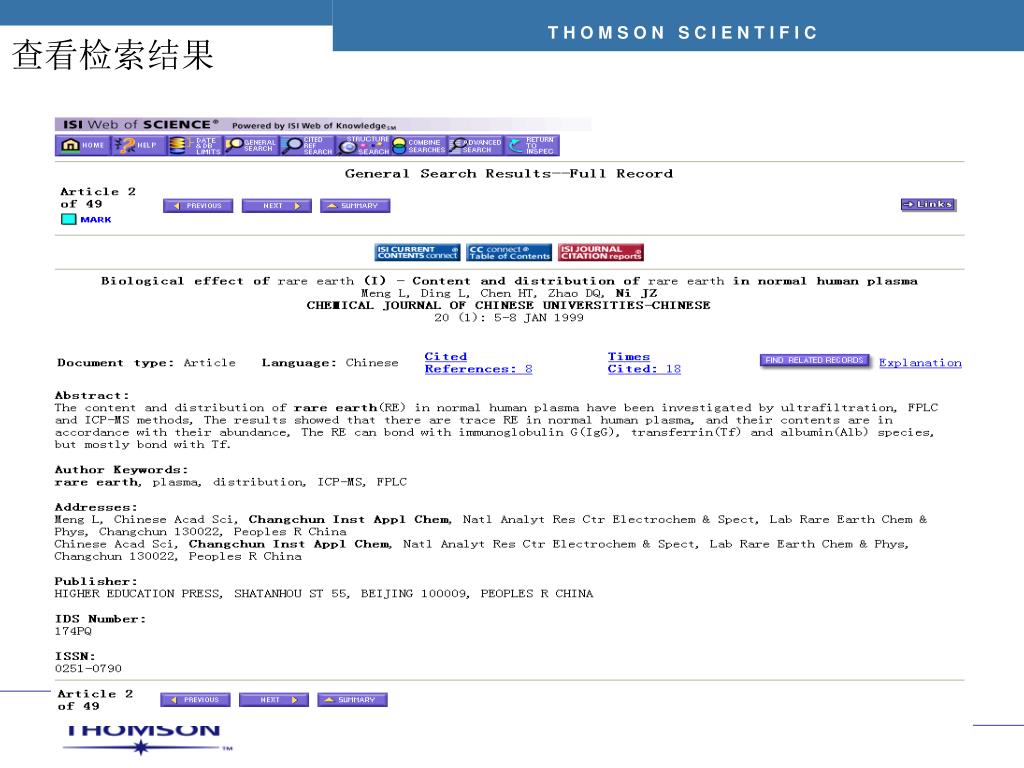This screenshot has height=768, width=1024.
Task: Open the Times Cited: 18 link
Action: click(x=644, y=362)
